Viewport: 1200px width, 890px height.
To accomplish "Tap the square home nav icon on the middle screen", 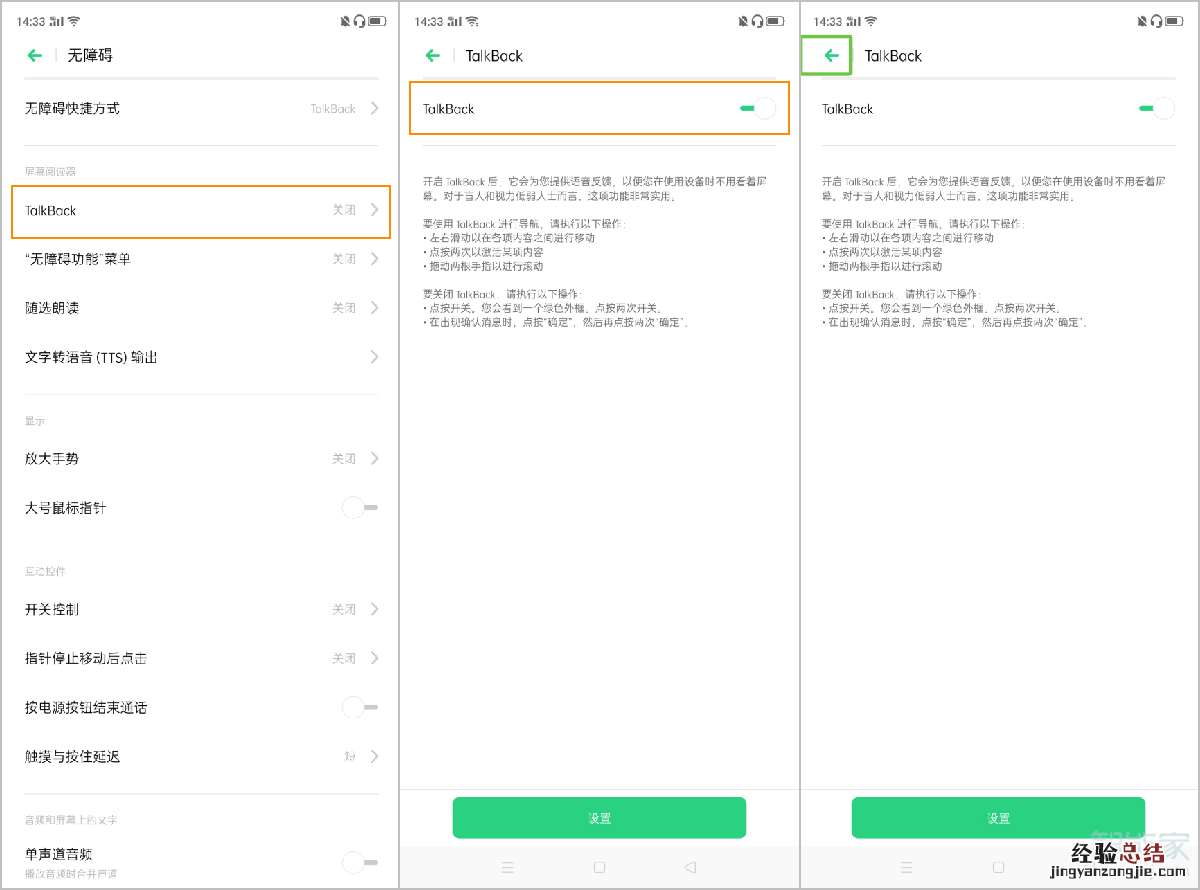I will pos(599,867).
